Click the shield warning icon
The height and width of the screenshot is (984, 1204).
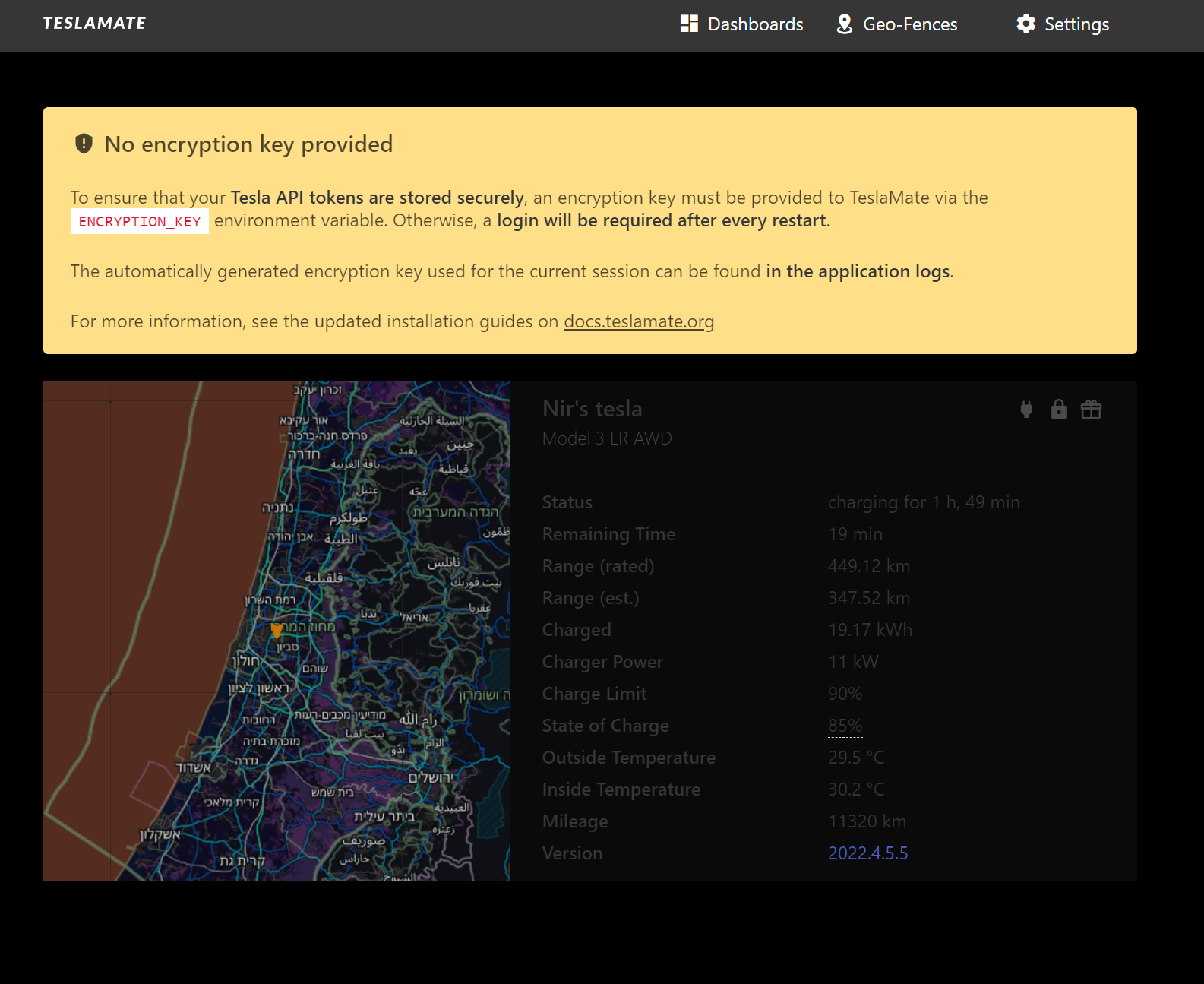click(x=84, y=144)
